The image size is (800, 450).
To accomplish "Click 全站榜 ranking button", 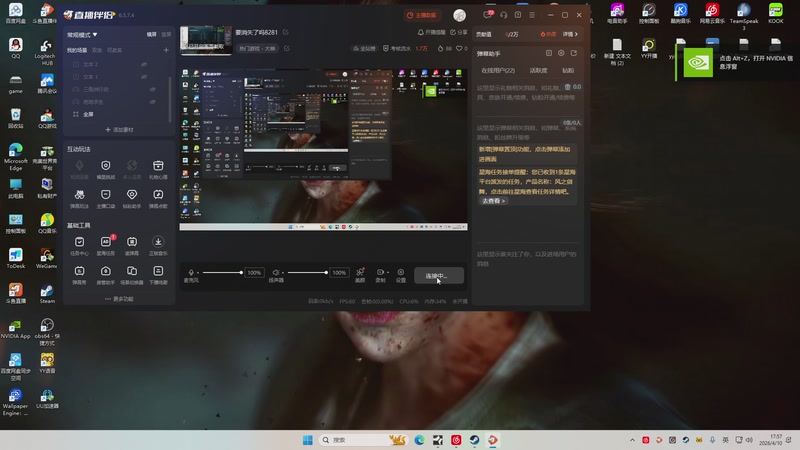I will click(364, 48).
